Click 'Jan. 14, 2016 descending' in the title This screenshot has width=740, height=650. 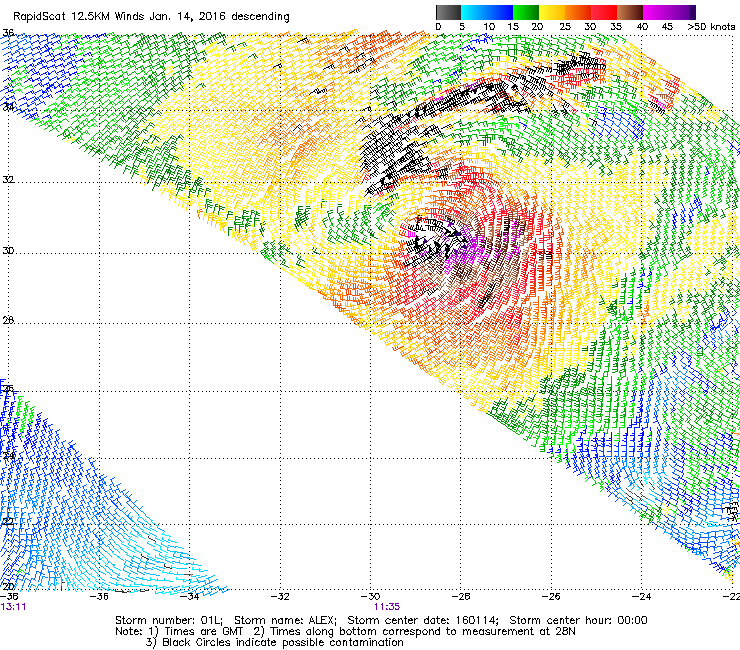tap(219, 17)
